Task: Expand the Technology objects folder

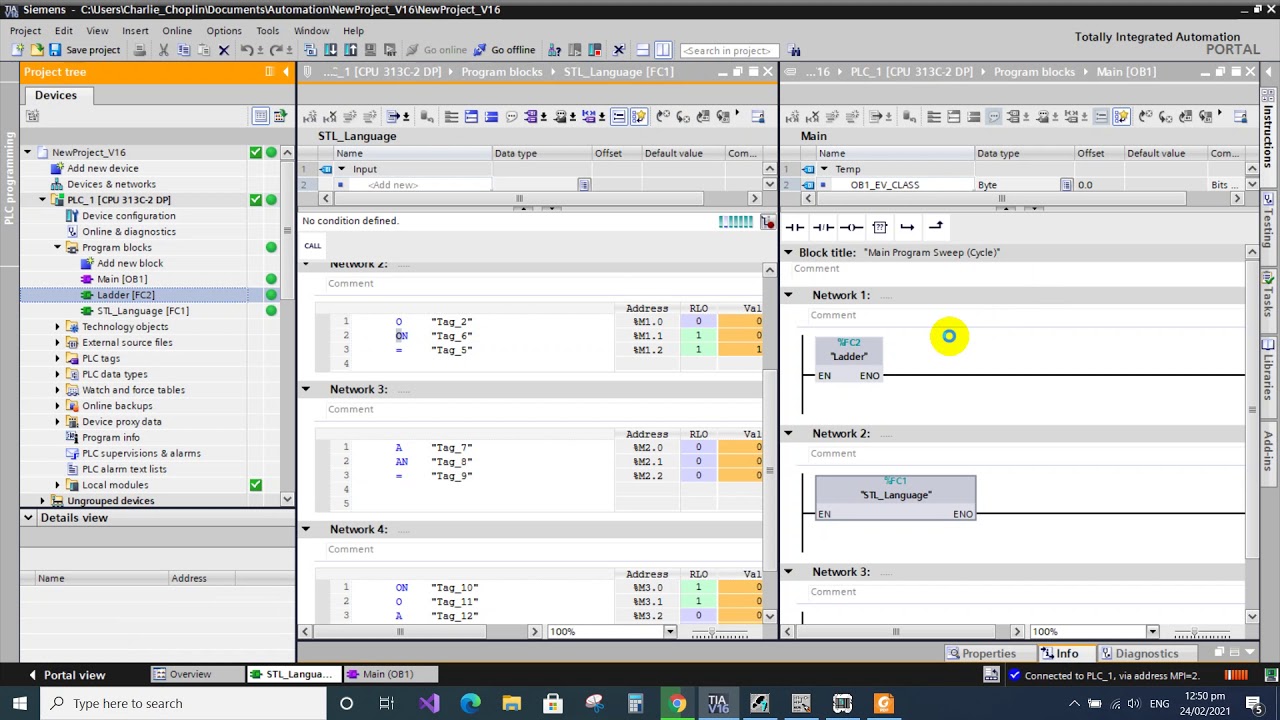Action: click(x=58, y=327)
